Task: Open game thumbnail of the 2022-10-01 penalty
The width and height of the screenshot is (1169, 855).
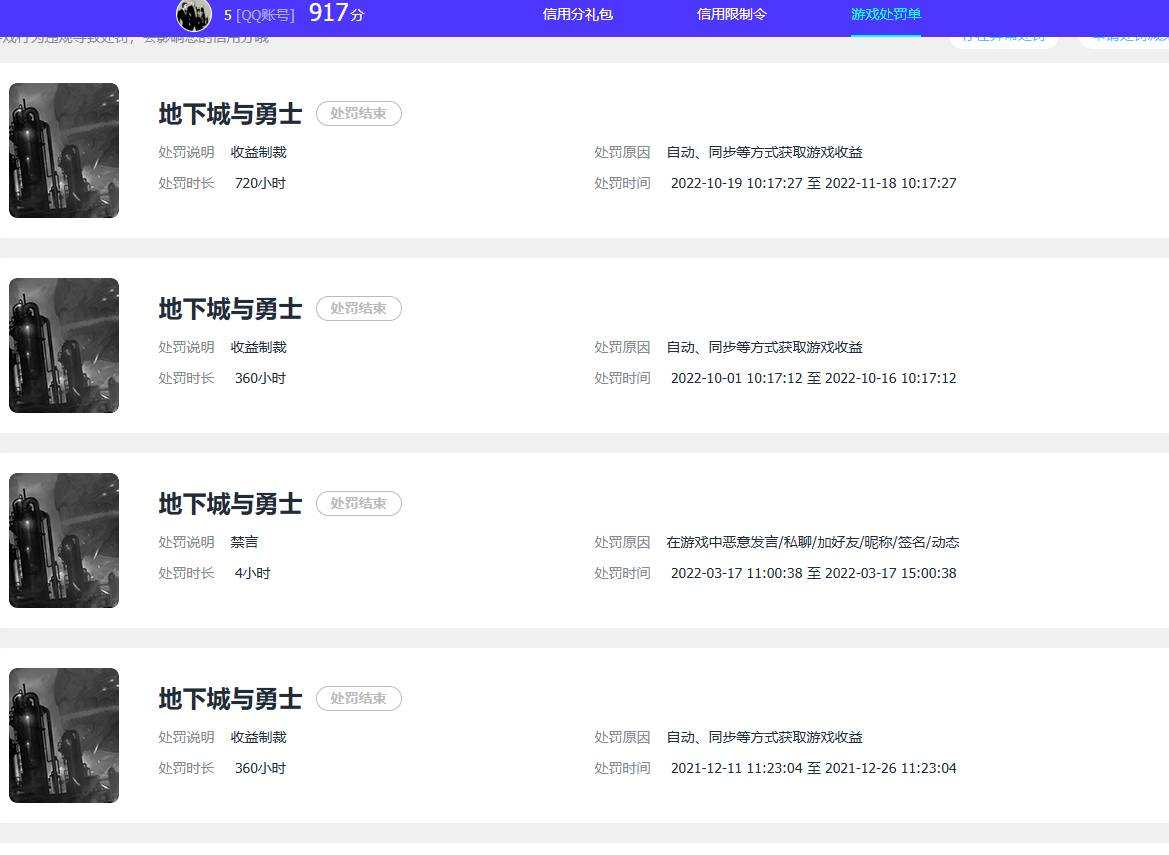Action: coord(64,346)
